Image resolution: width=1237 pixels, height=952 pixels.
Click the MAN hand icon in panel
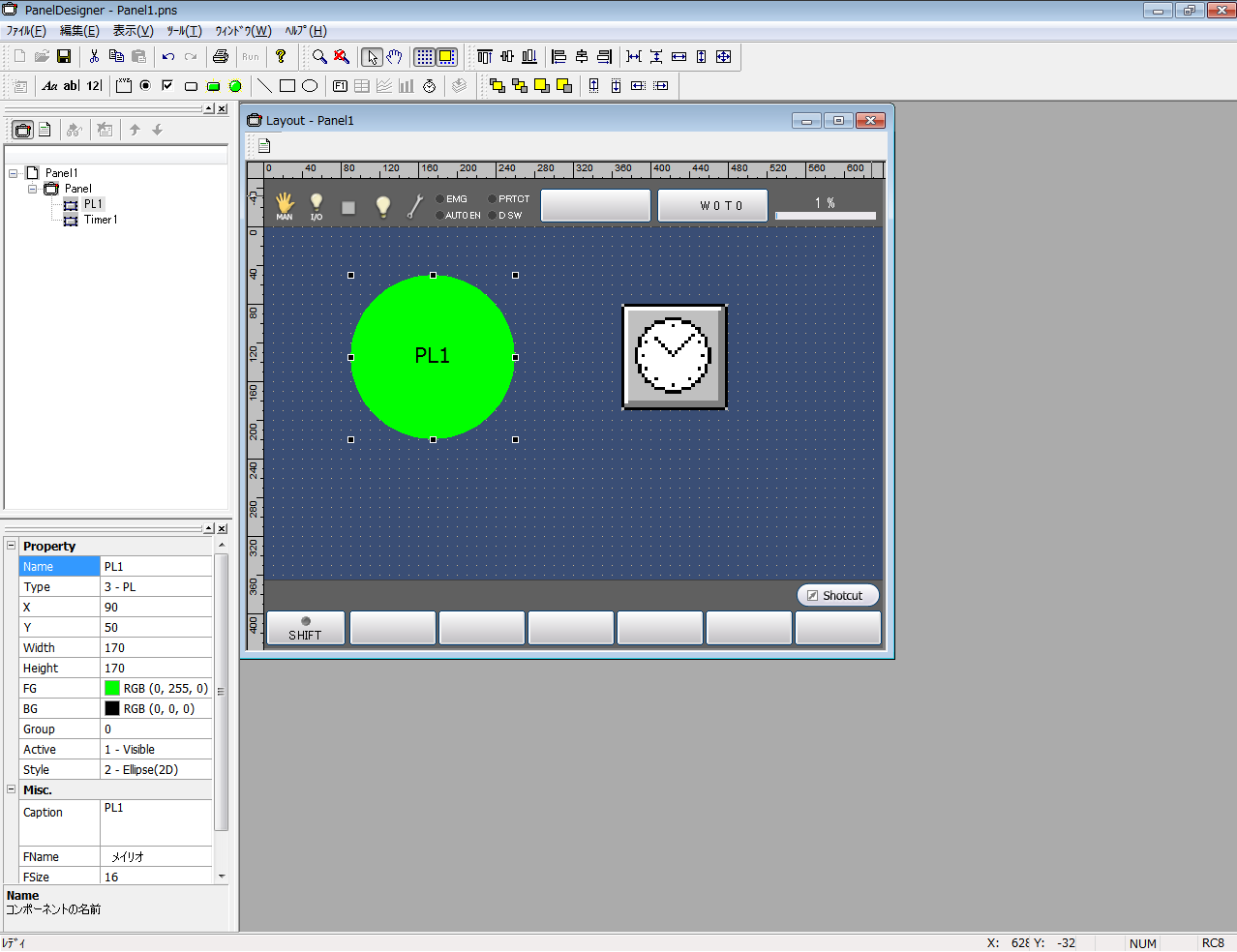(x=285, y=205)
